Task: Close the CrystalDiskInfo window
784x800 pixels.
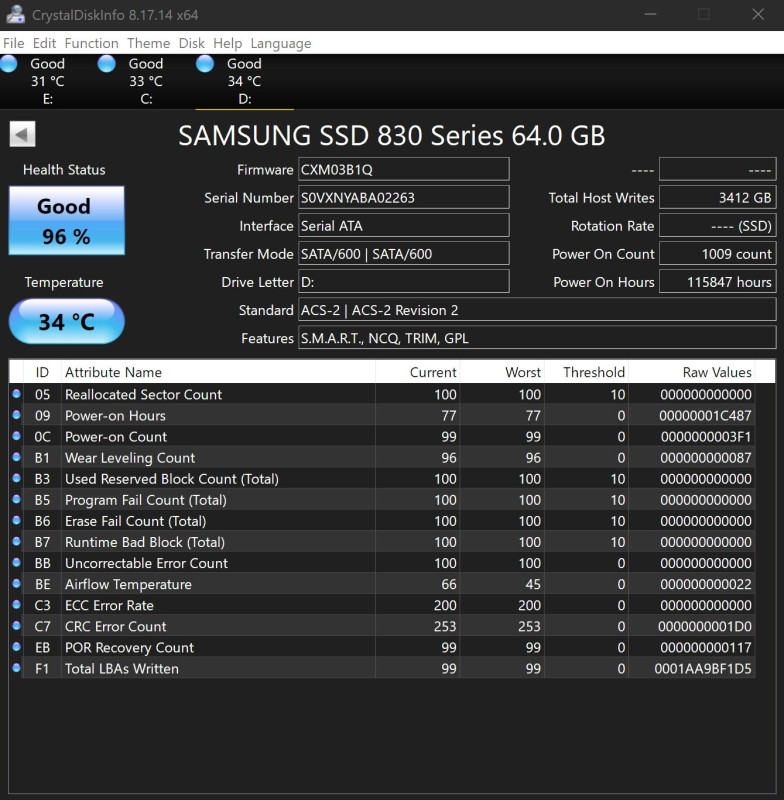Action: tap(758, 14)
